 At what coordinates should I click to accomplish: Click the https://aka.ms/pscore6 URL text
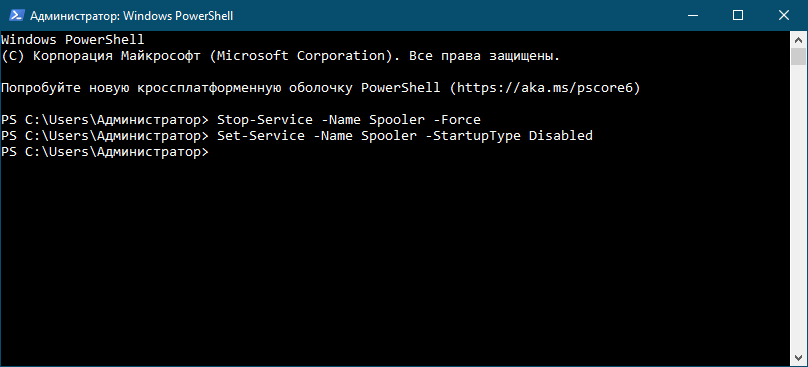545,88
